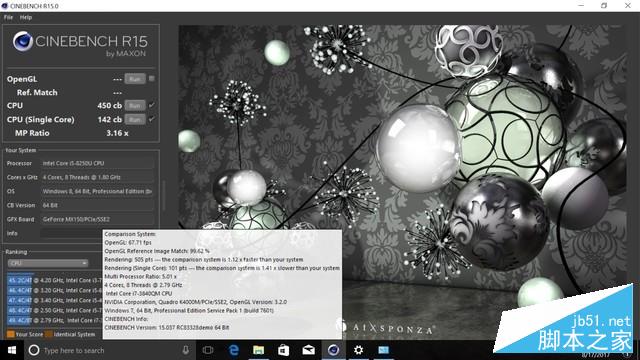
Task: Select ranking entry 46 at 3.20 GHz
Action: coord(55,290)
